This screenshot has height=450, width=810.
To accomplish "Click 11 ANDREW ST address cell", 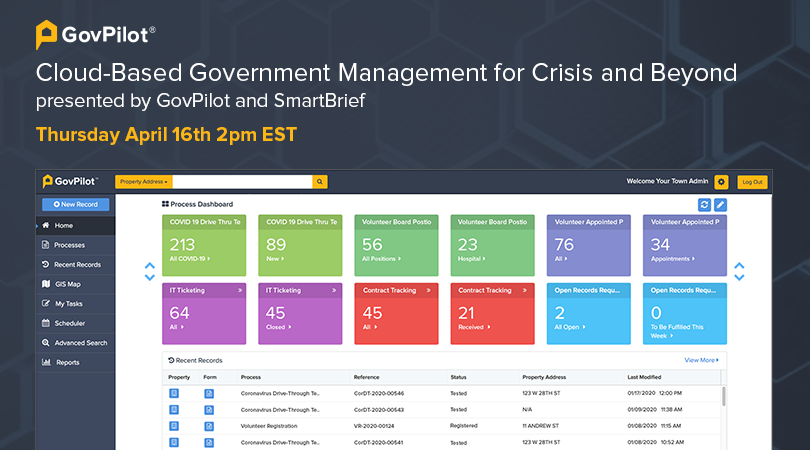I will pyautogui.click(x=539, y=426).
